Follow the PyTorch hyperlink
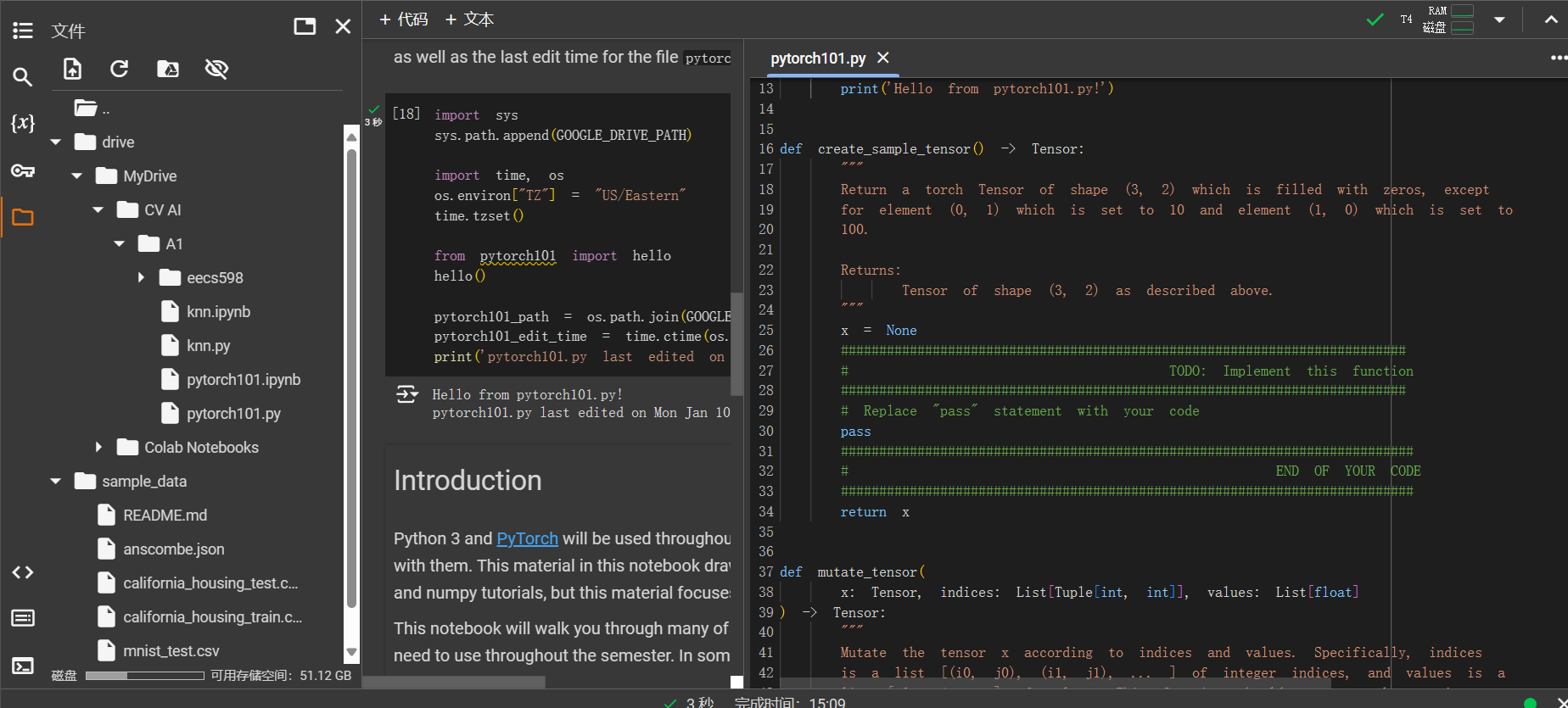 (527, 538)
